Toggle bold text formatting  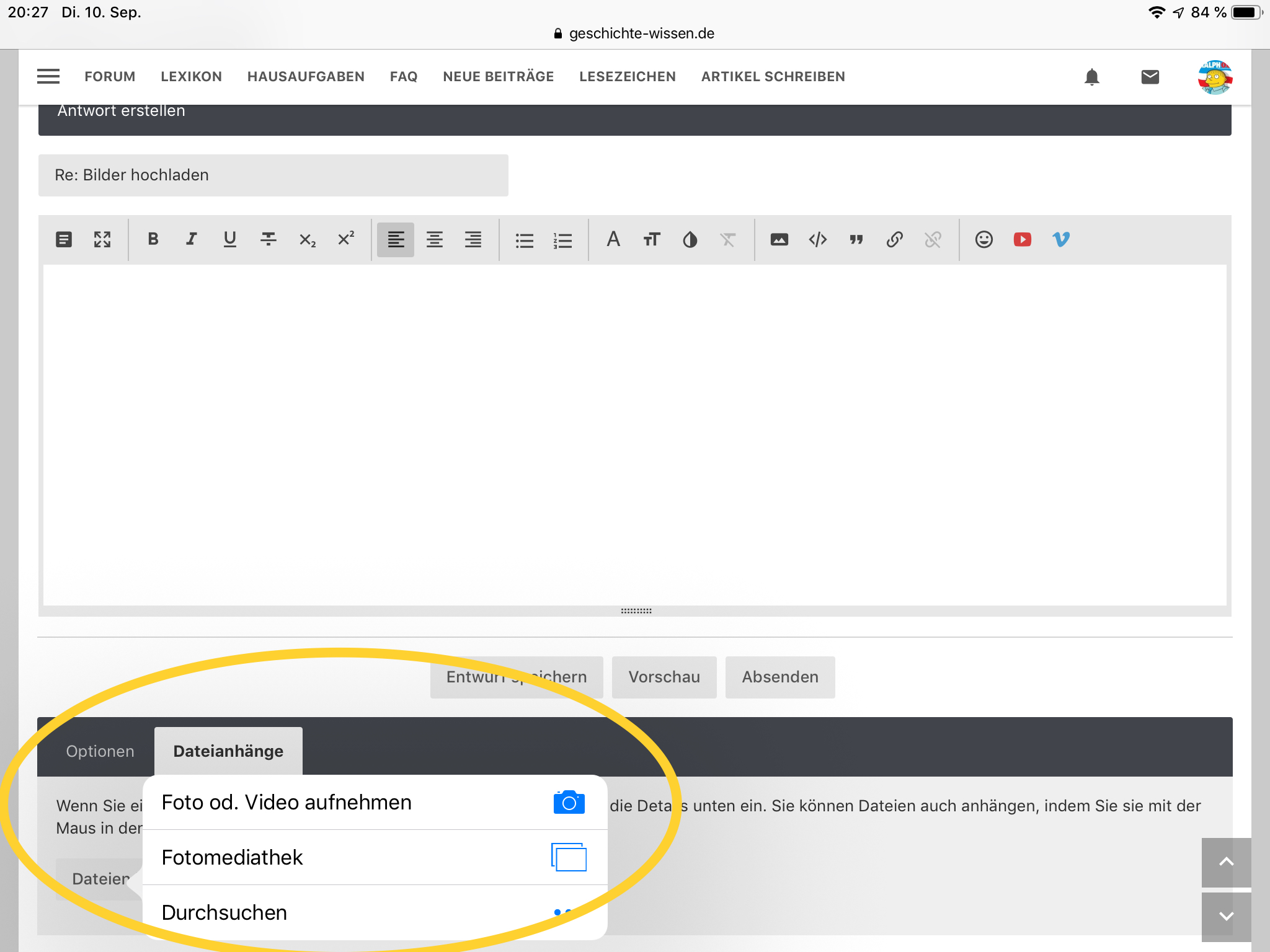153,239
